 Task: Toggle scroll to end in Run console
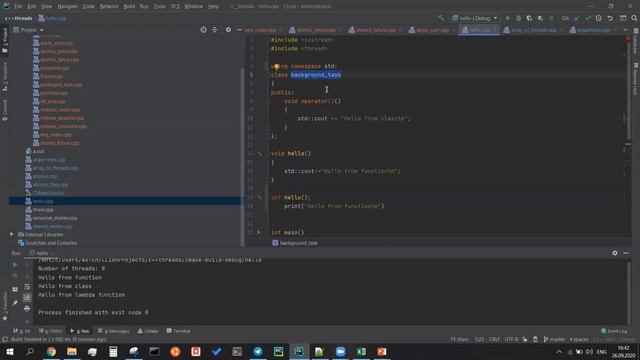(27, 297)
